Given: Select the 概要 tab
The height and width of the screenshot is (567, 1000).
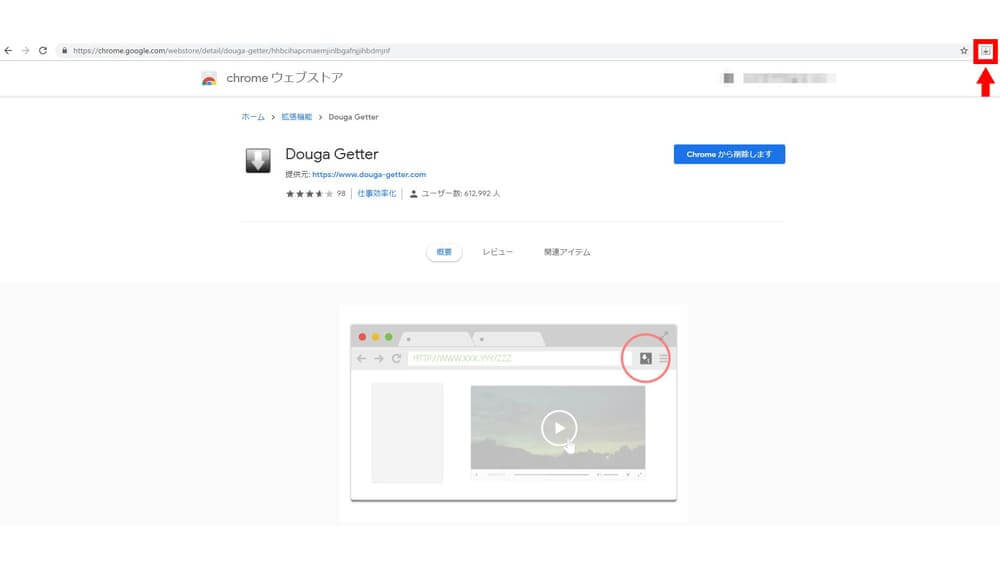Looking at the screenshot, I should click(444, 252).
